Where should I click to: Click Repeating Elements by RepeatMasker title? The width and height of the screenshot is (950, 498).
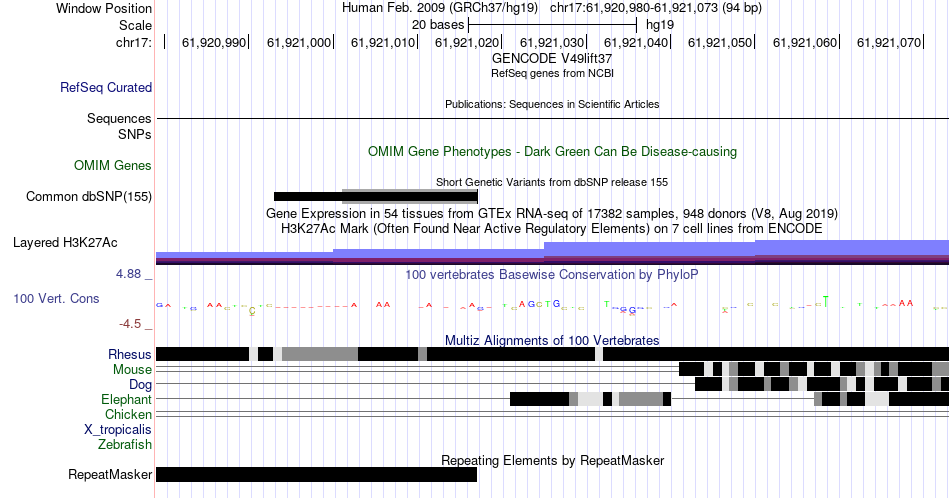[552, 460]
